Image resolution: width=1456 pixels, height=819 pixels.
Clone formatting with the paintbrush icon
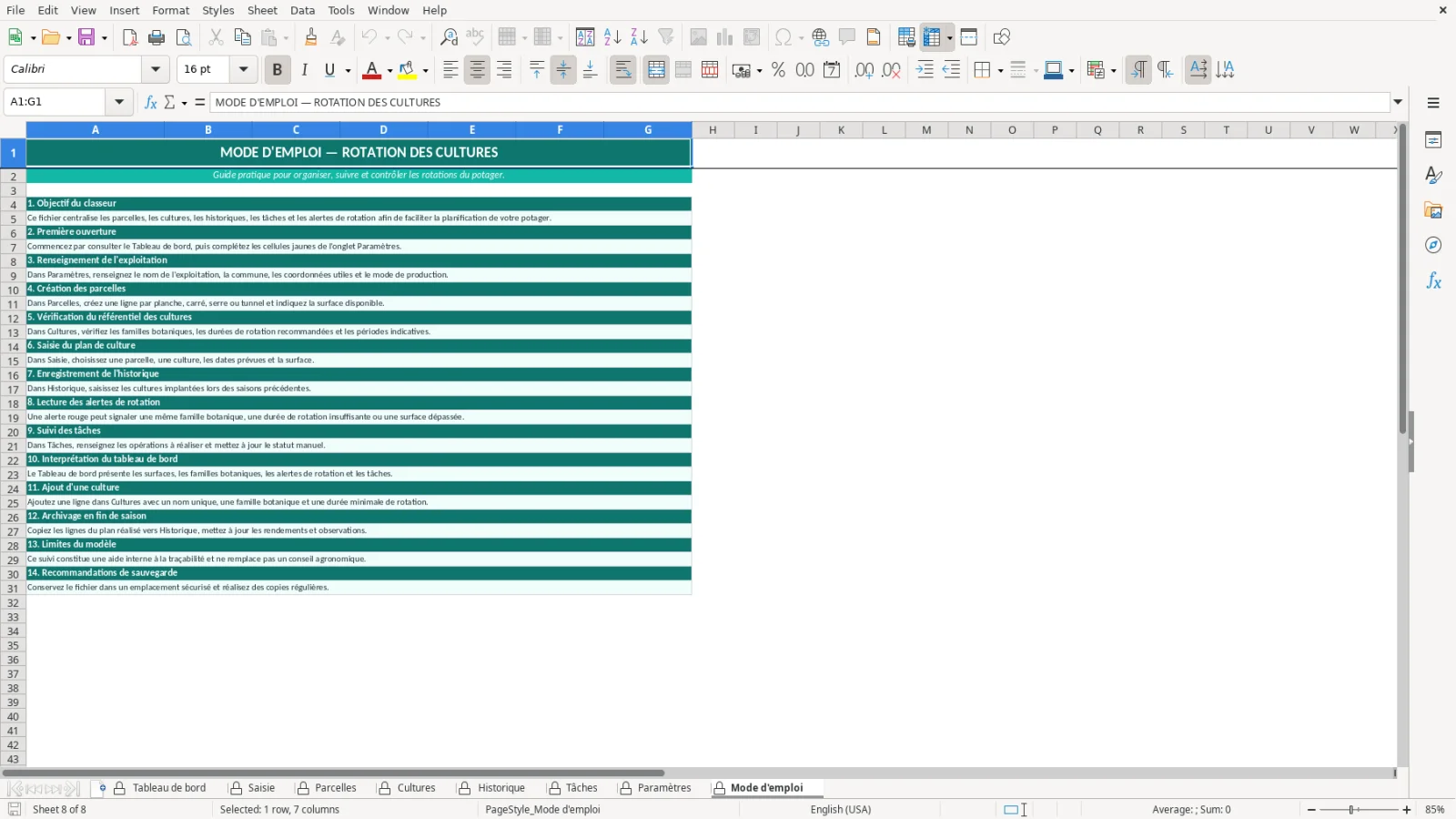[x=311, y=37]
